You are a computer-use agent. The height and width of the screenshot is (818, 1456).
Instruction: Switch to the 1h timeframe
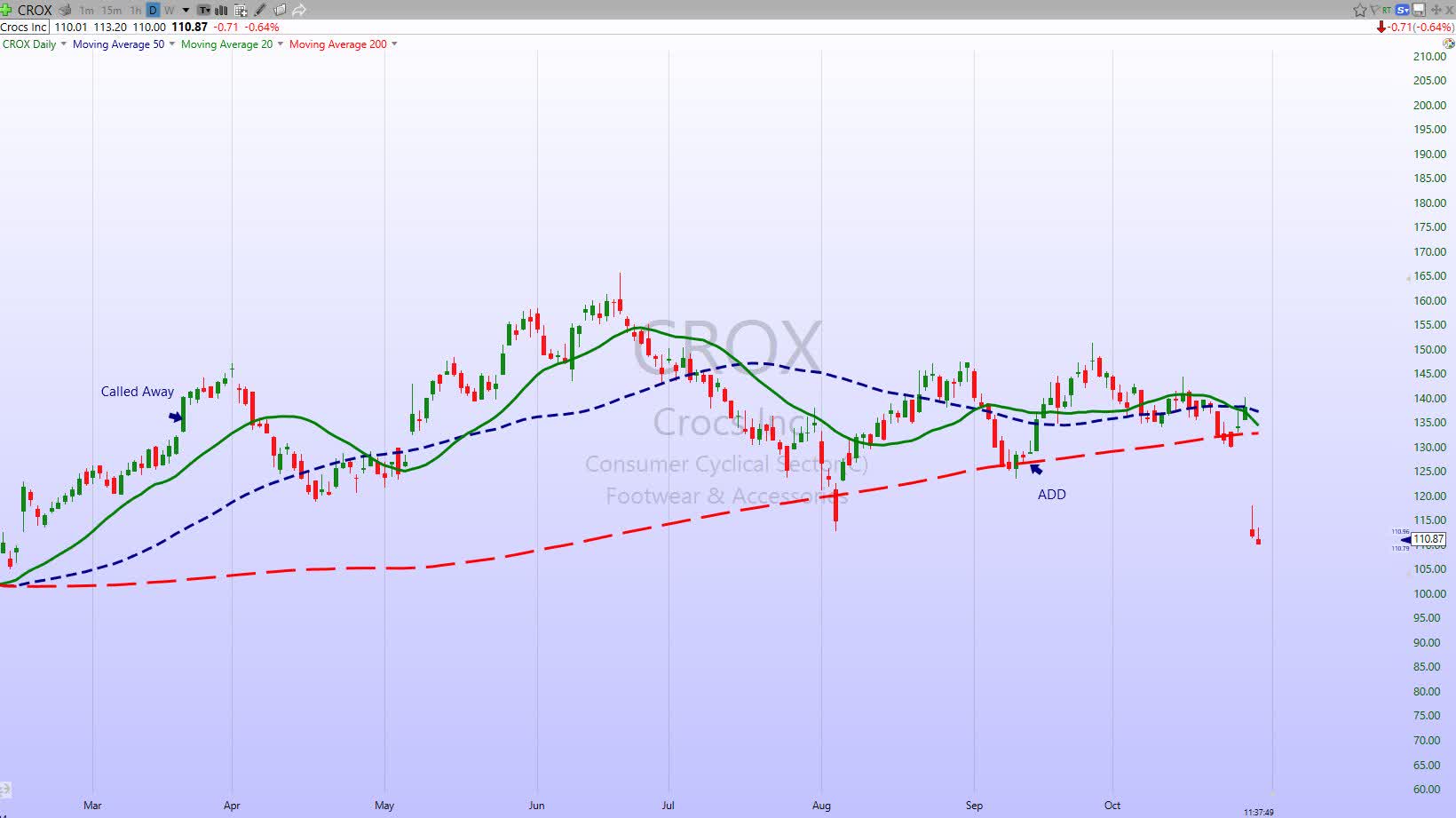135,10
